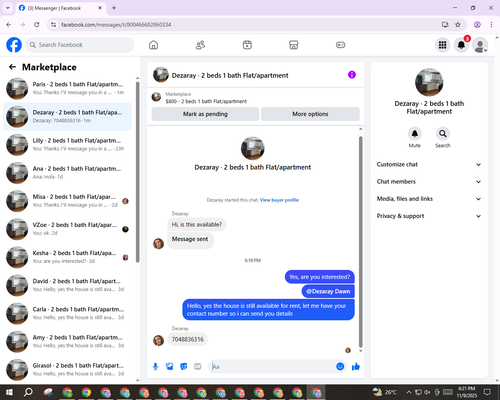This screenshot has height=400, width=500.
Task: Open the David conversation
Action: [x=67, y=285]
